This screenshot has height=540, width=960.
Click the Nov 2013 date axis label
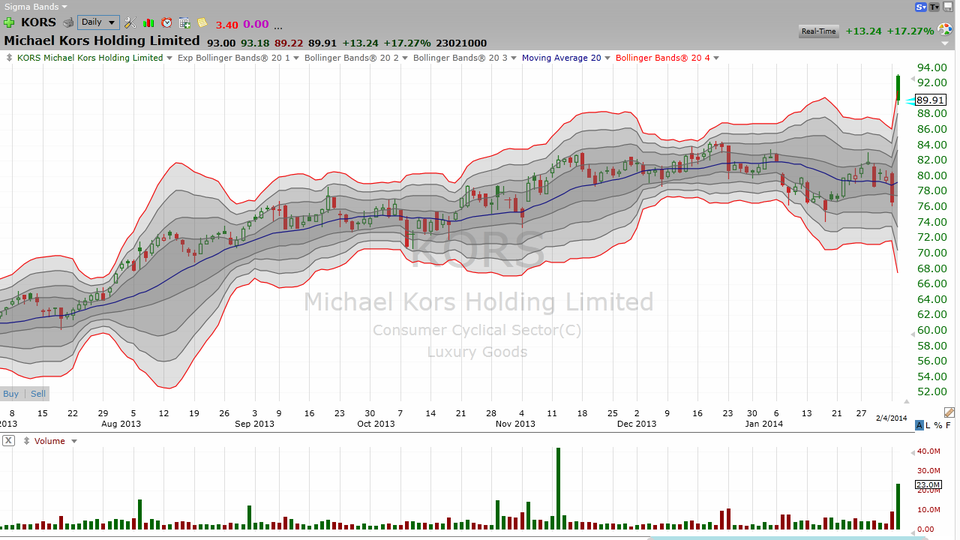click(516, 424)
